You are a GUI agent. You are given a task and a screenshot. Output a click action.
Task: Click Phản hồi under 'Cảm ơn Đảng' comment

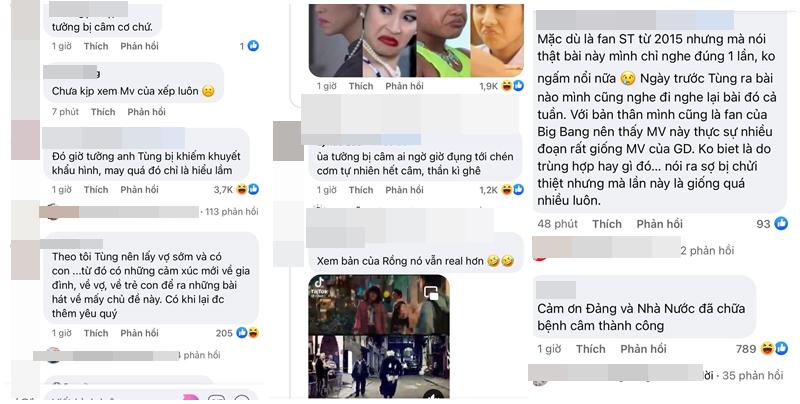click(x=643, y=349)
